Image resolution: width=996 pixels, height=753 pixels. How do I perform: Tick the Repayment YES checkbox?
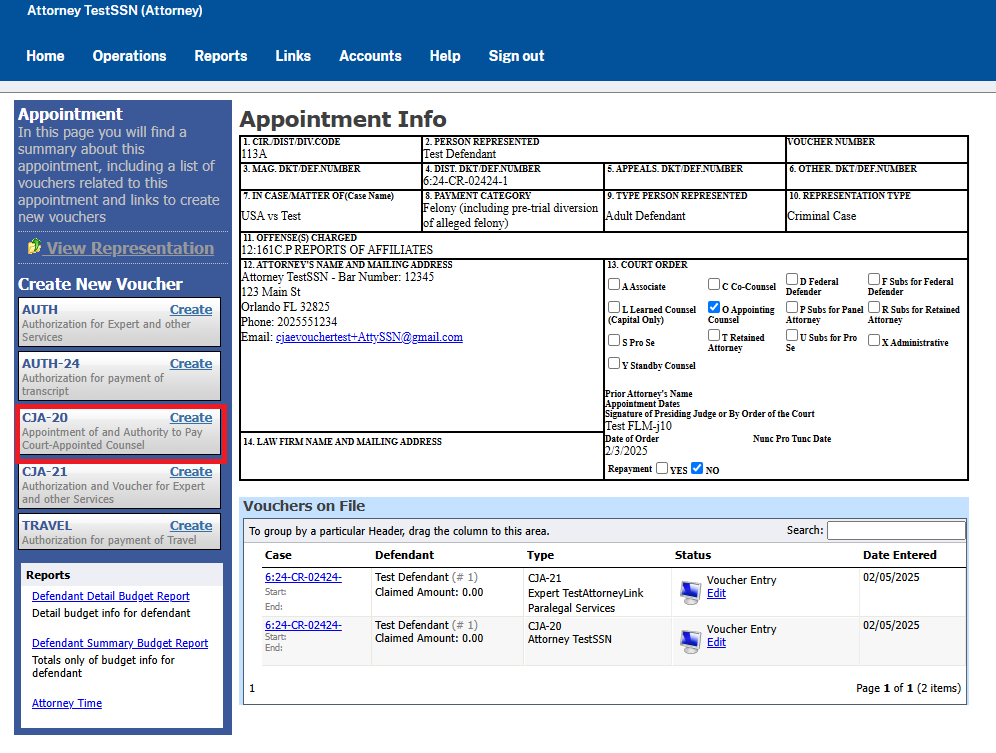[x=662, y=468]
